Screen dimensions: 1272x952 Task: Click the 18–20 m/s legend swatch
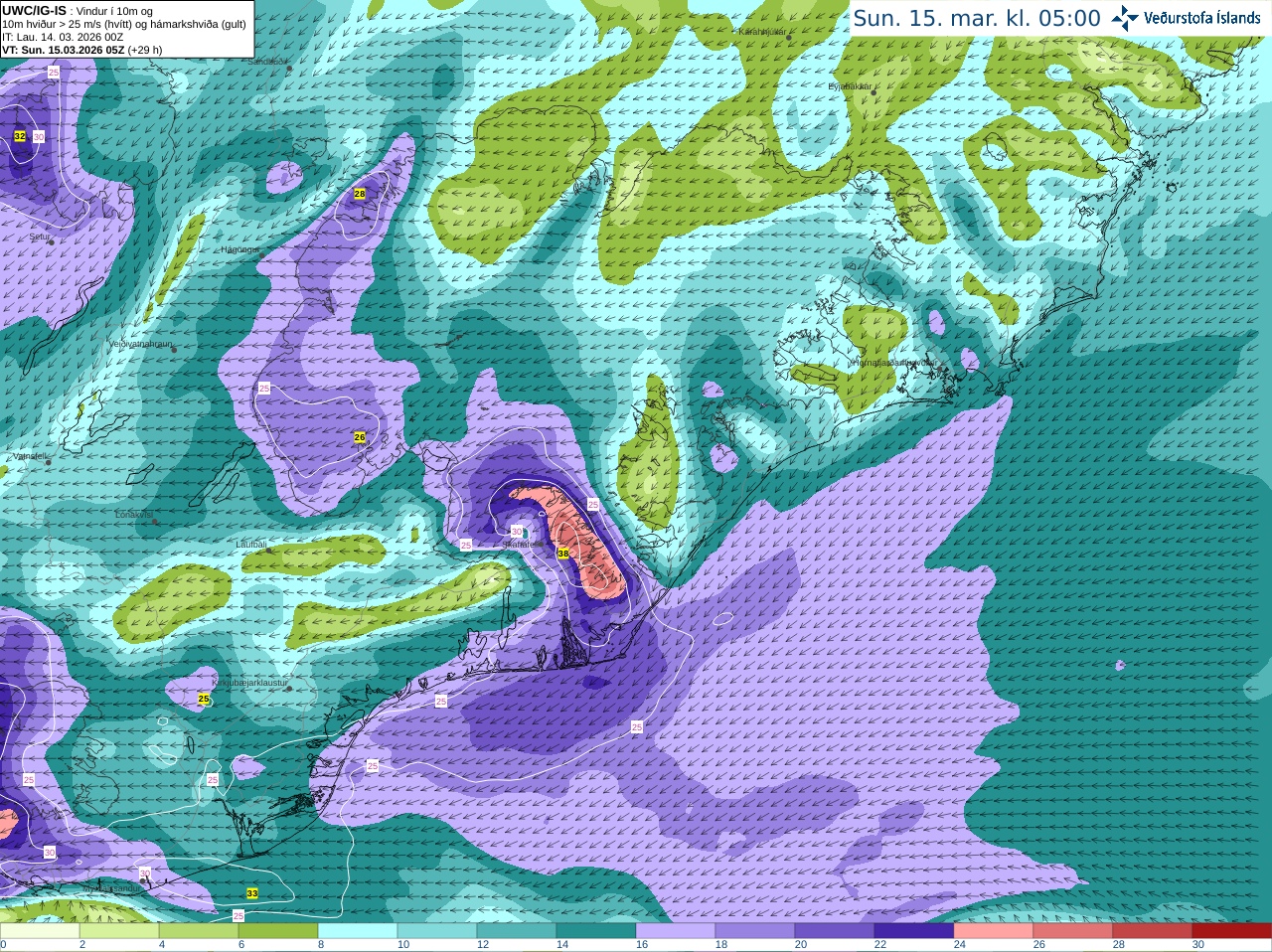pyautogui.click(x=755, y=931)
